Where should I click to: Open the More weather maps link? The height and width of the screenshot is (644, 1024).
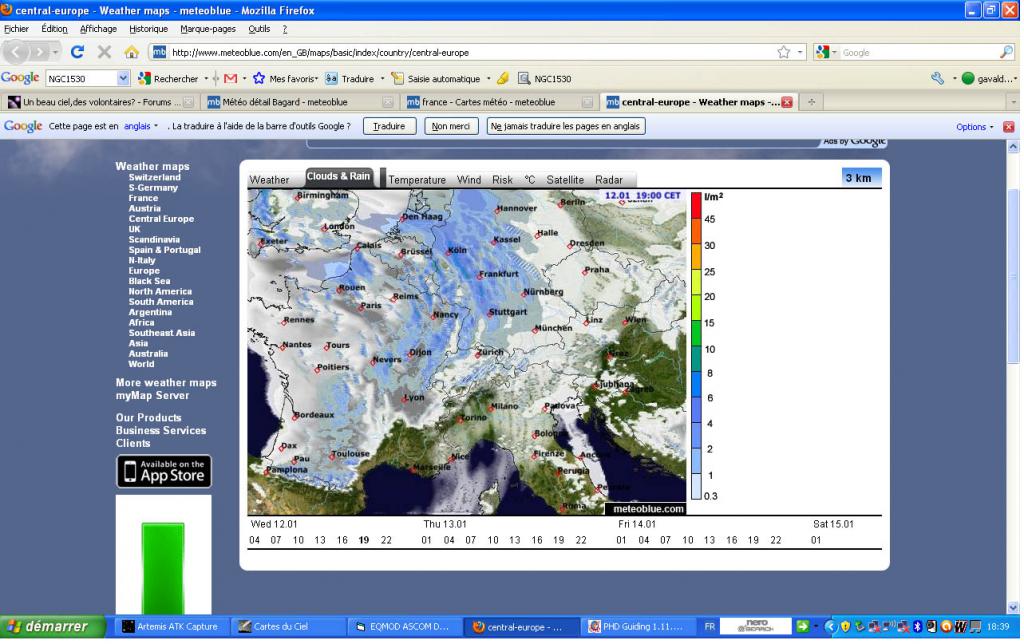pos(166,383)
